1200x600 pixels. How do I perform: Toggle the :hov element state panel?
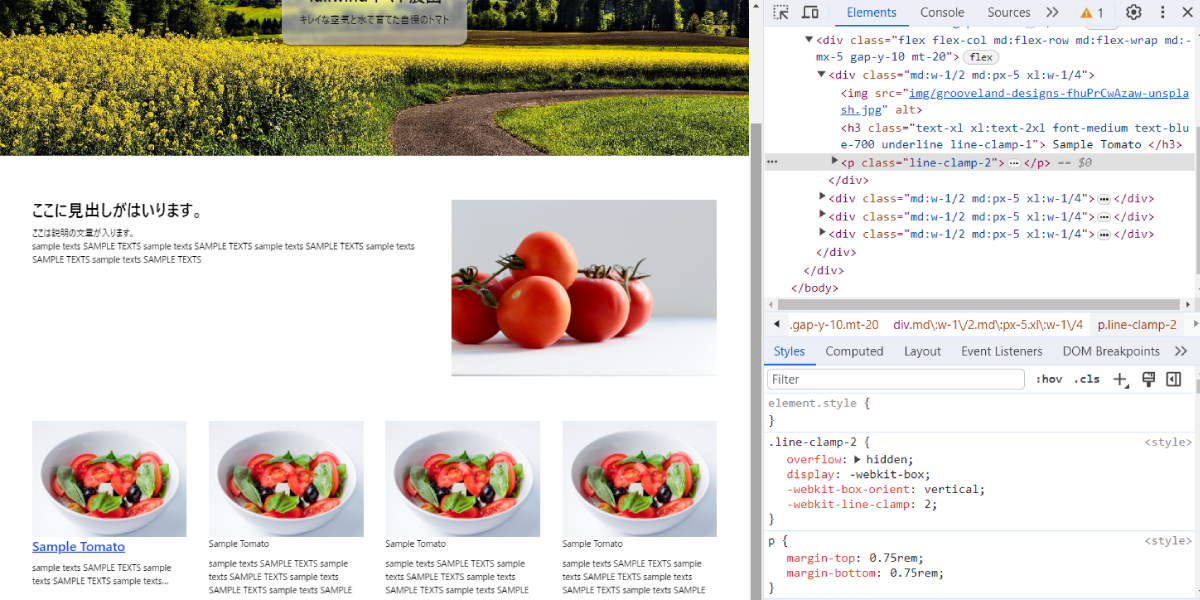click(1049, 380)
